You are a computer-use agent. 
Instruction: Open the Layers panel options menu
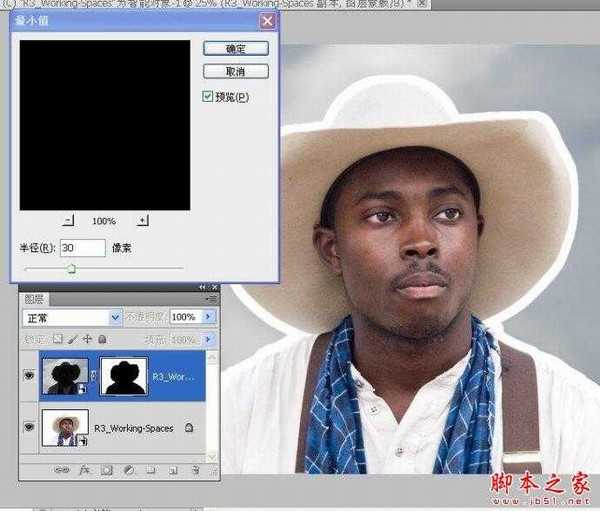point(211,299)
